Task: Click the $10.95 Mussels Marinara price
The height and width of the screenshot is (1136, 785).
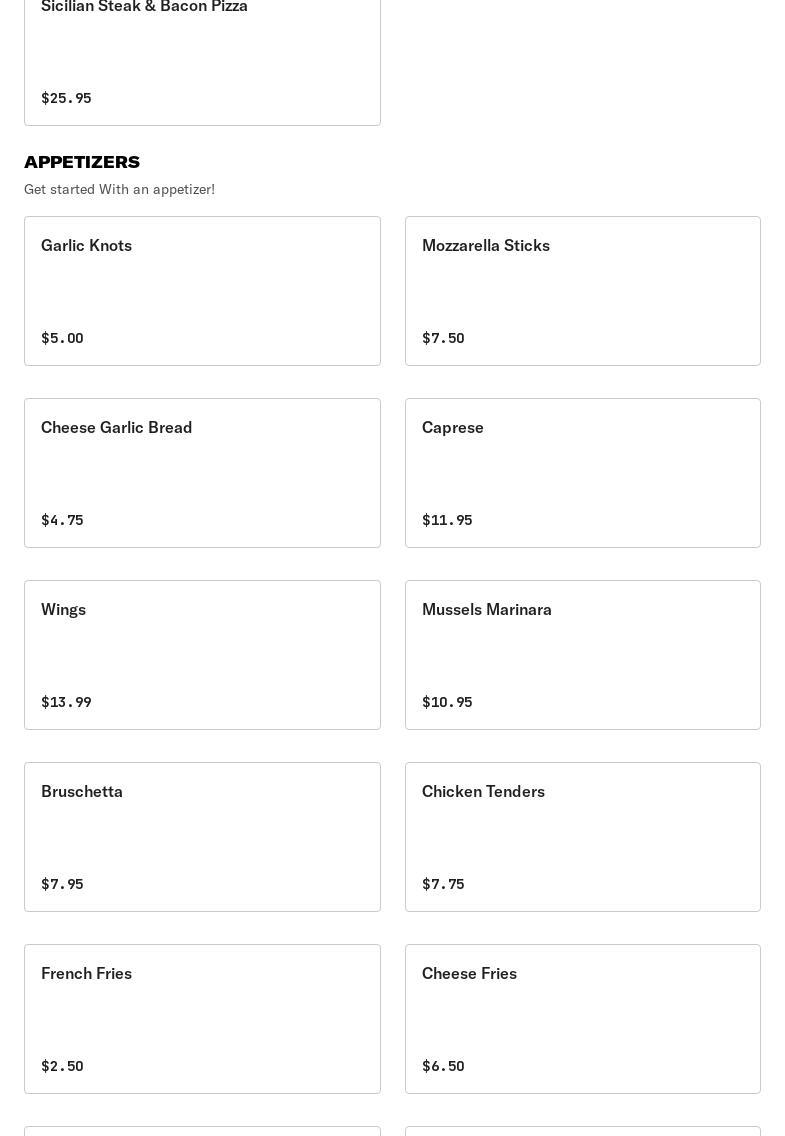Action: [x=447, y=702]
